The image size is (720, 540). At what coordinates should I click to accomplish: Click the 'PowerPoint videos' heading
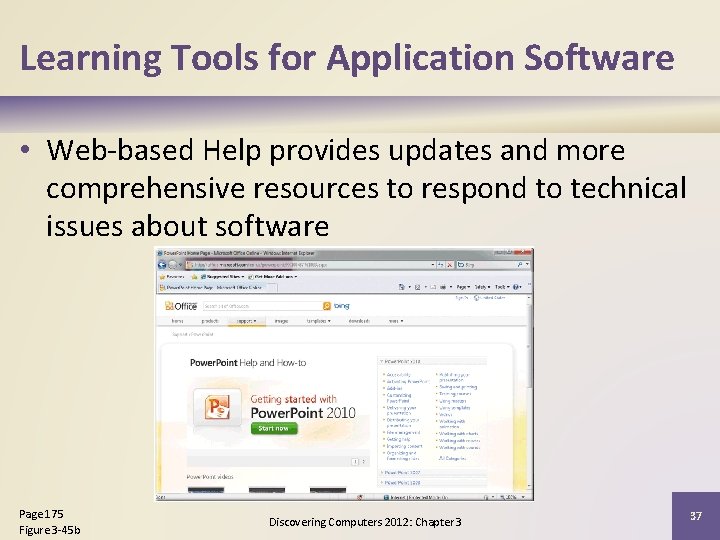(x=210, y=477)
